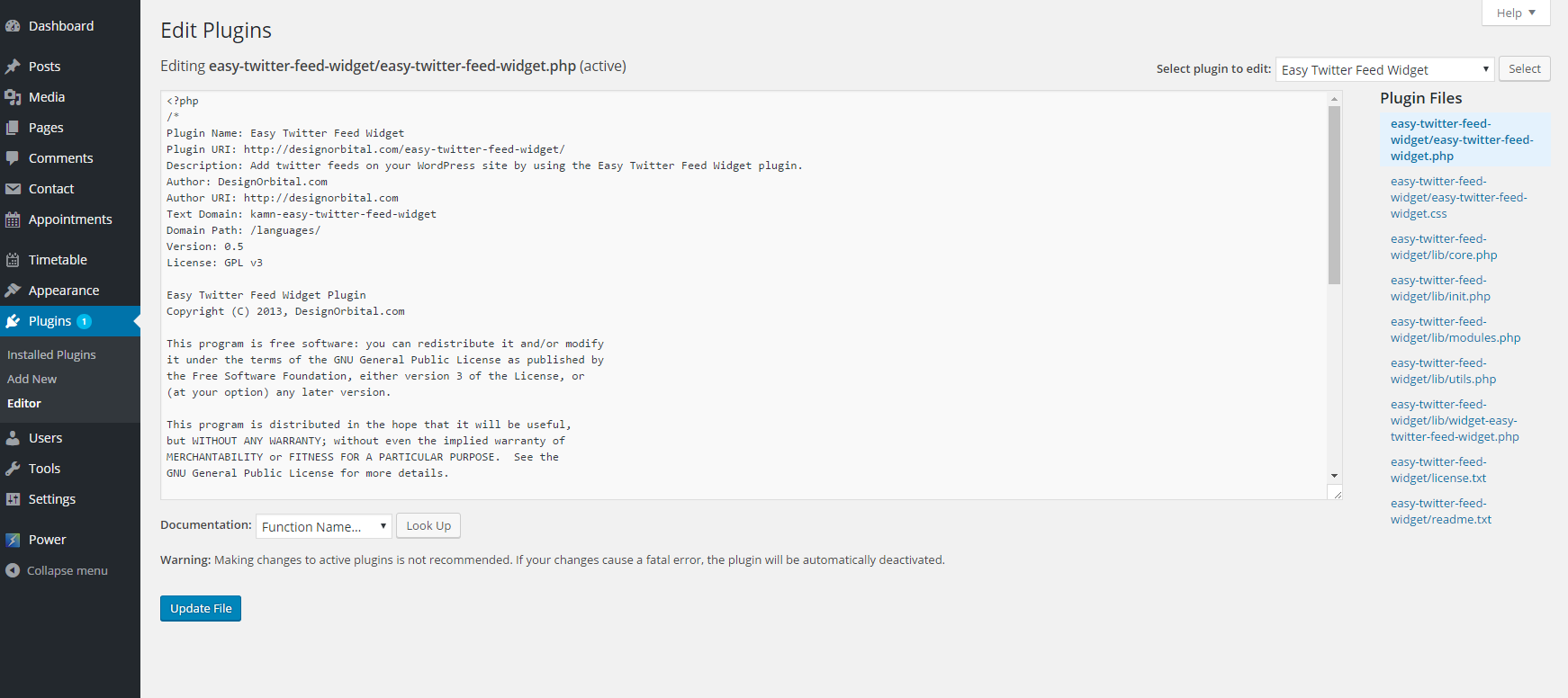
Task: Select the Appearance brush icon
Action: click(14, 290)
